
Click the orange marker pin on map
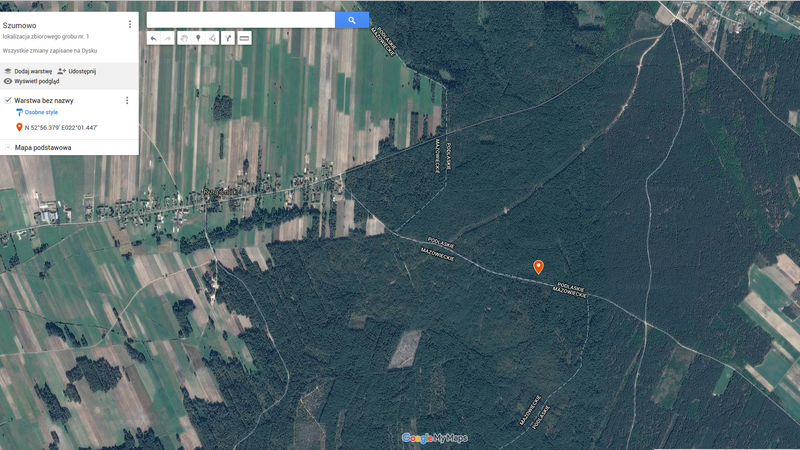[538, 265]
